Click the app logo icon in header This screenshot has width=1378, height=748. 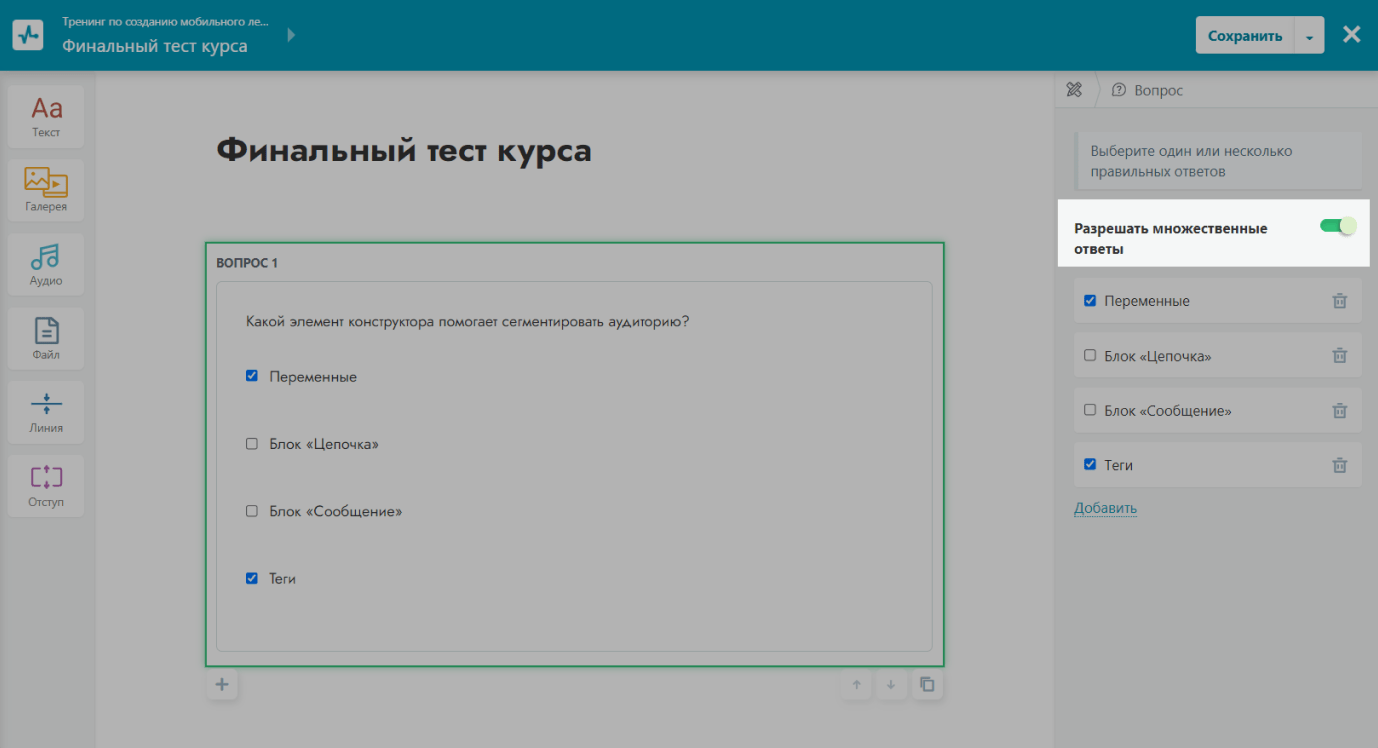[x=30, y=35]
